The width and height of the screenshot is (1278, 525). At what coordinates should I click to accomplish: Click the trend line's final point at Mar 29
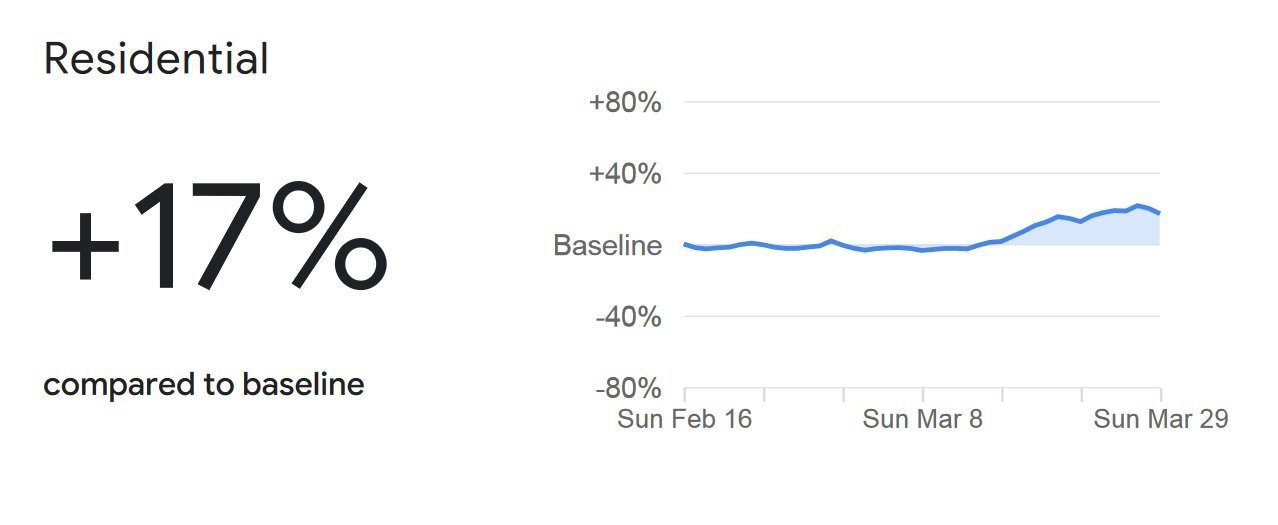pos(1159,213)
